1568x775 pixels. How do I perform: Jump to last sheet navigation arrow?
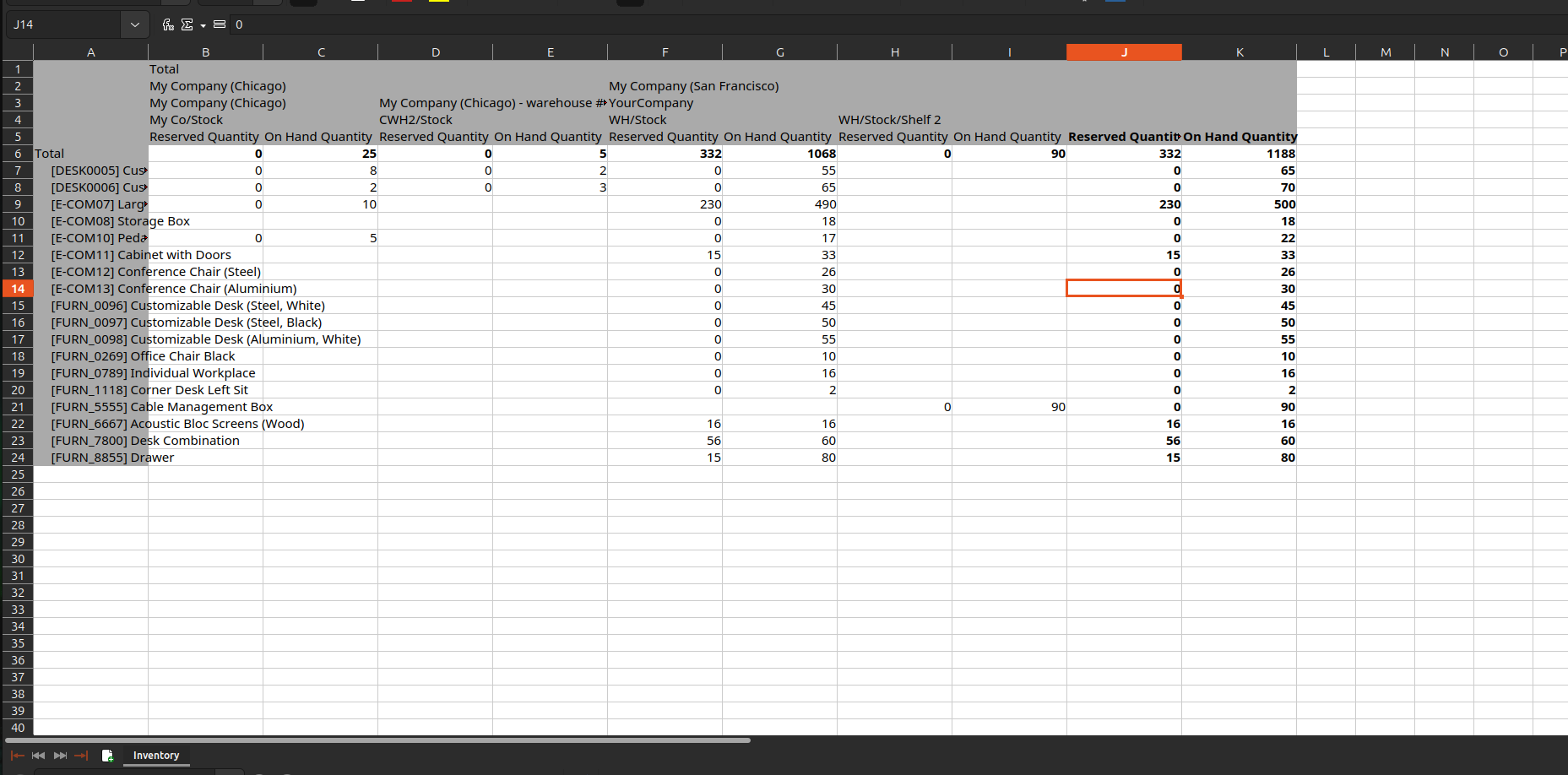pos(81,756)
